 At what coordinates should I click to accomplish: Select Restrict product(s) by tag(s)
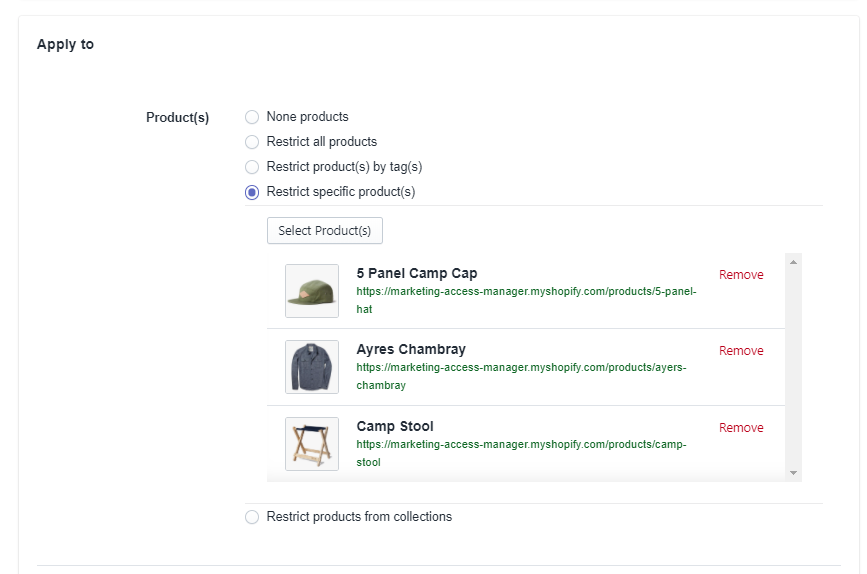coord(252,167)
